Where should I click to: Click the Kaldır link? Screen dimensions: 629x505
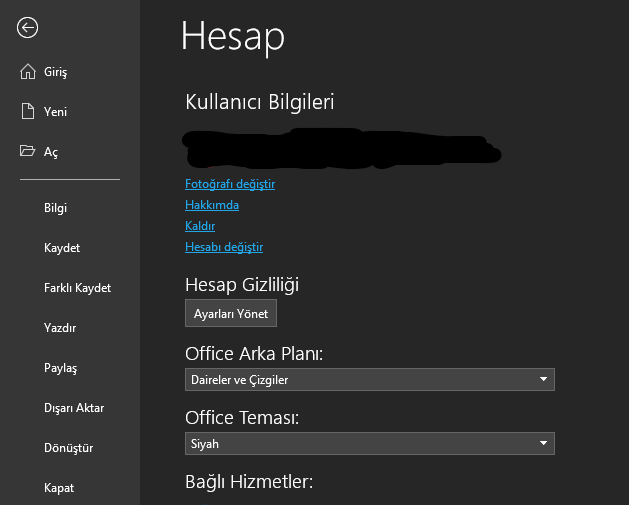[200, 226]
